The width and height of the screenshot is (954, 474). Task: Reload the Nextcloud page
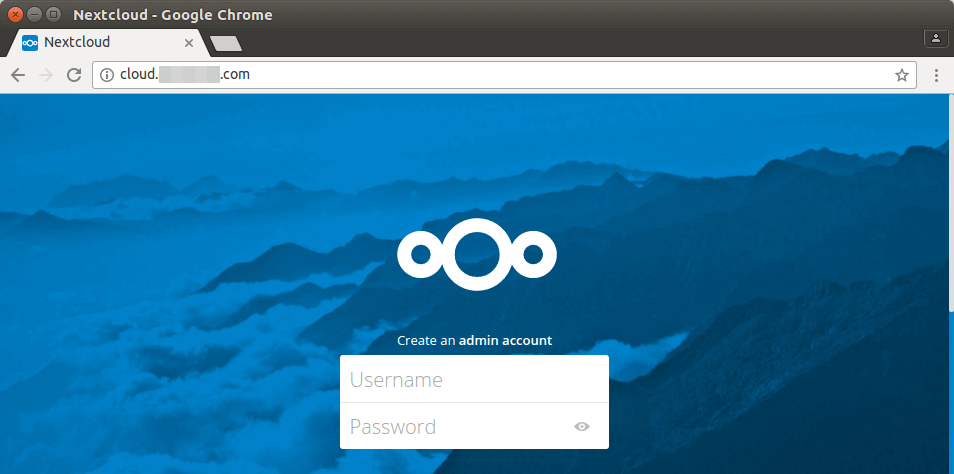pos(74,75)
